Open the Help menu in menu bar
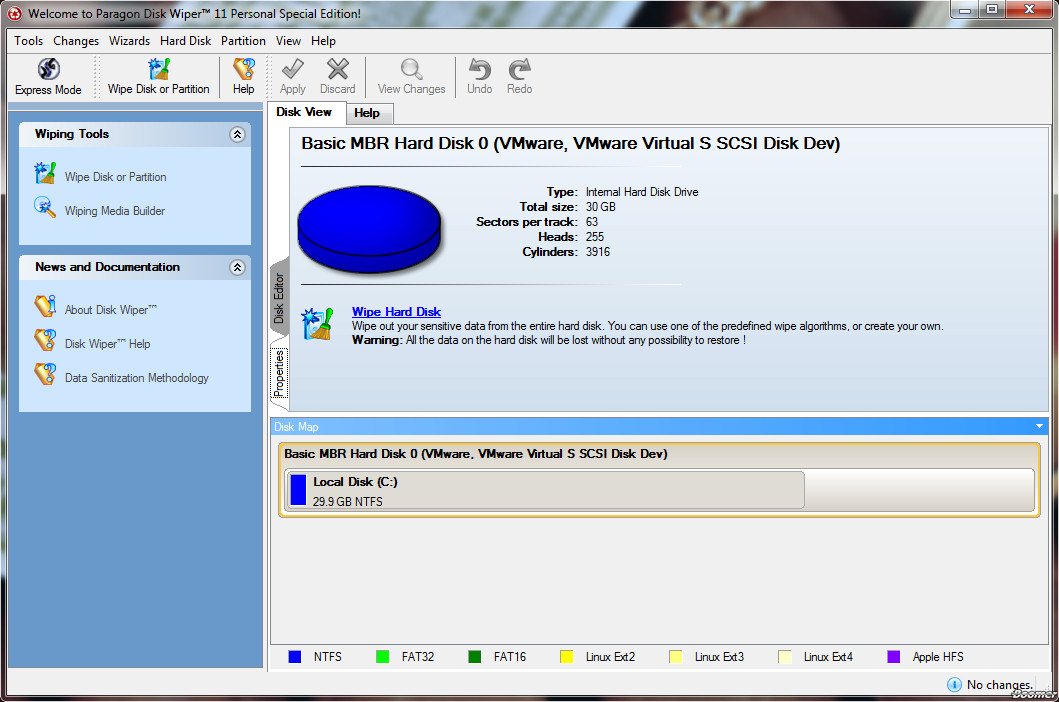Screen dimensions: 1059x702 click(x=324, y=41)
